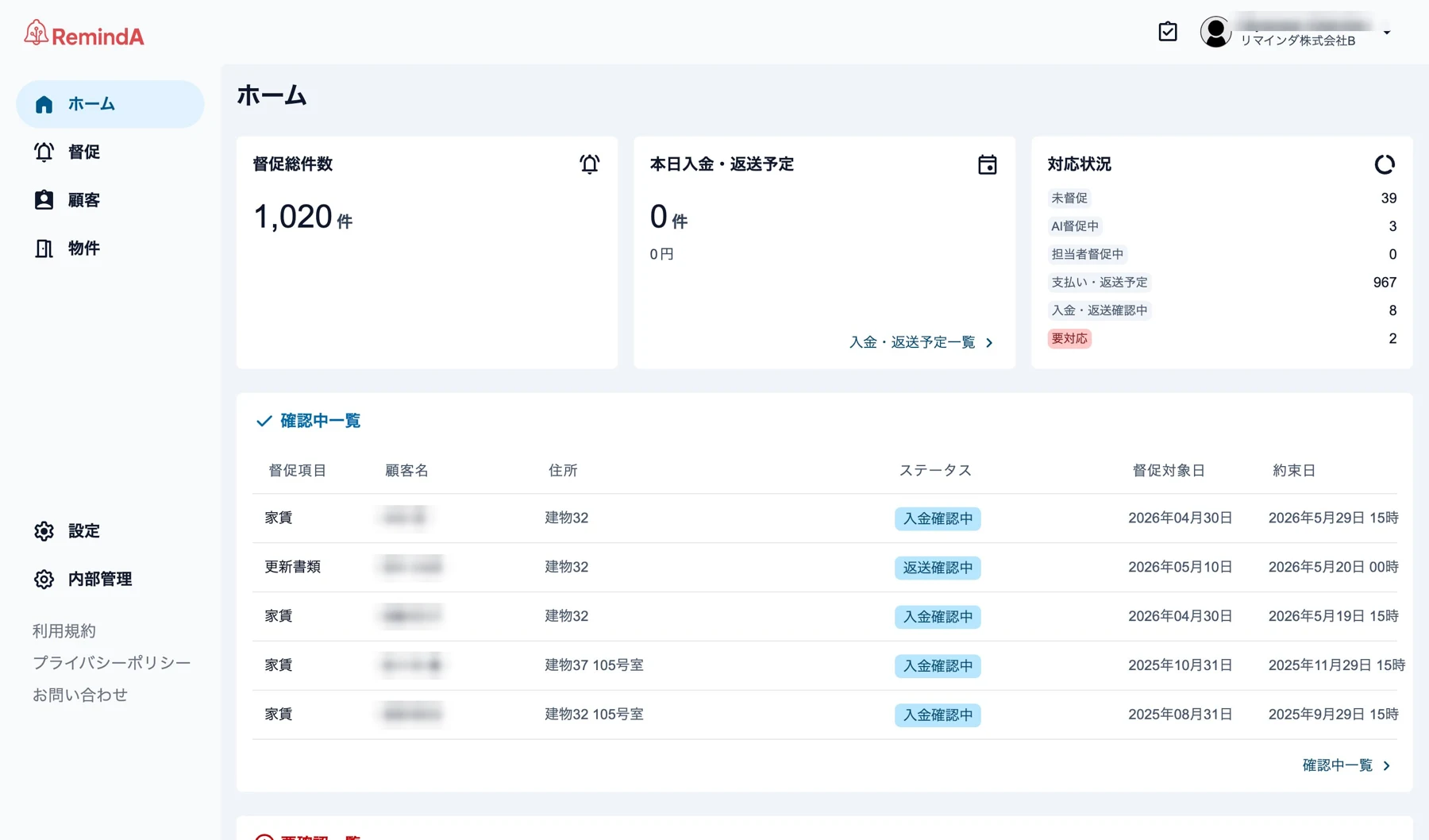Open プライバシーポリシー link
1429x840 pixels.
click(x=111, y=663)
